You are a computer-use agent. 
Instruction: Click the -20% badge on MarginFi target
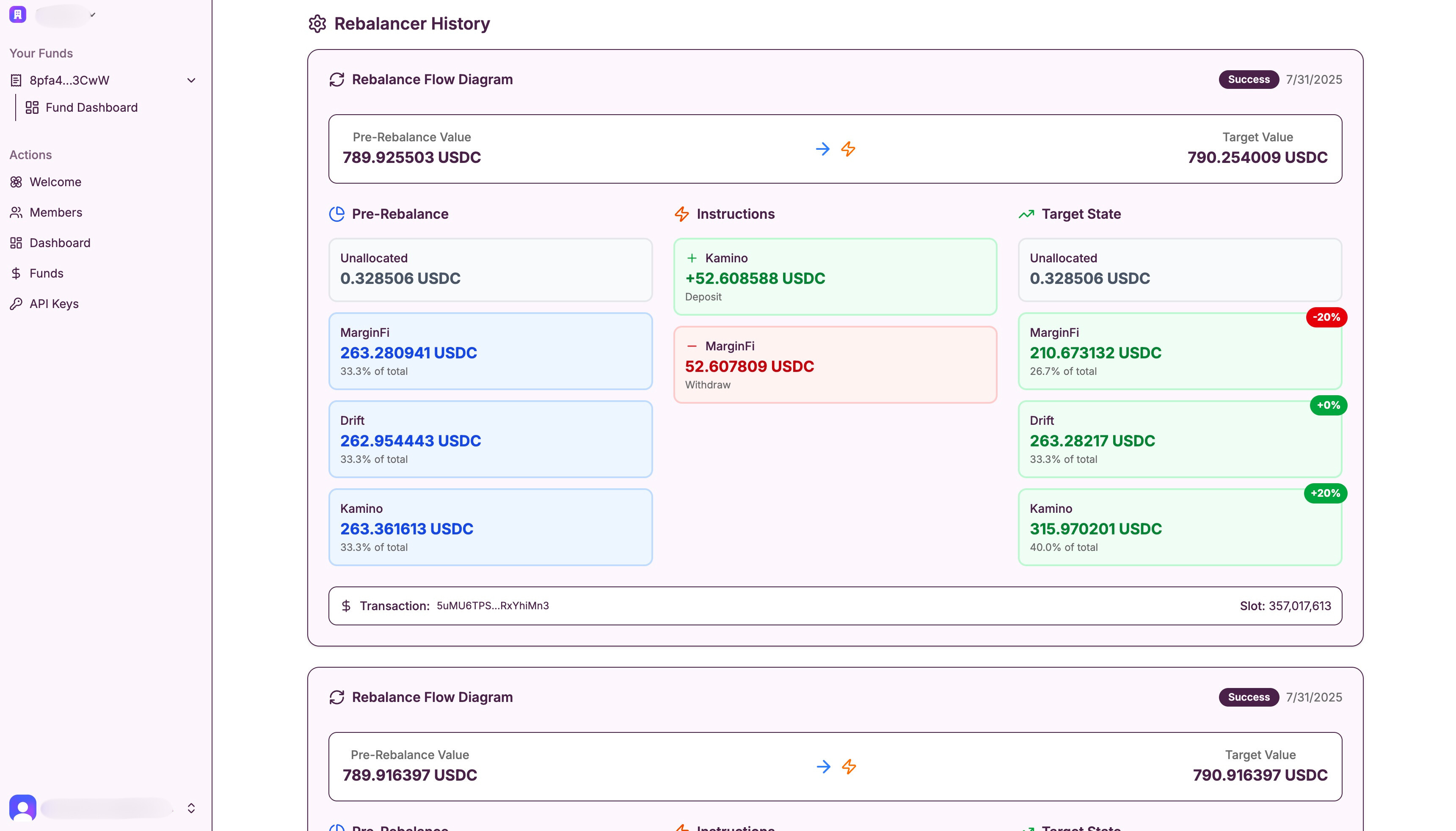(1326, 317)
